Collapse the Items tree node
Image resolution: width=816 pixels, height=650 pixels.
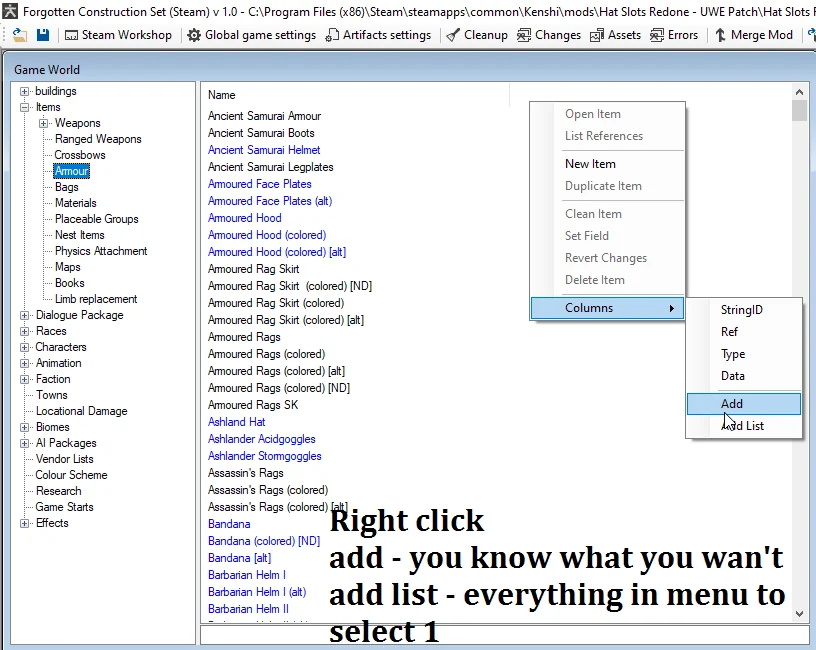pos(25,107)
